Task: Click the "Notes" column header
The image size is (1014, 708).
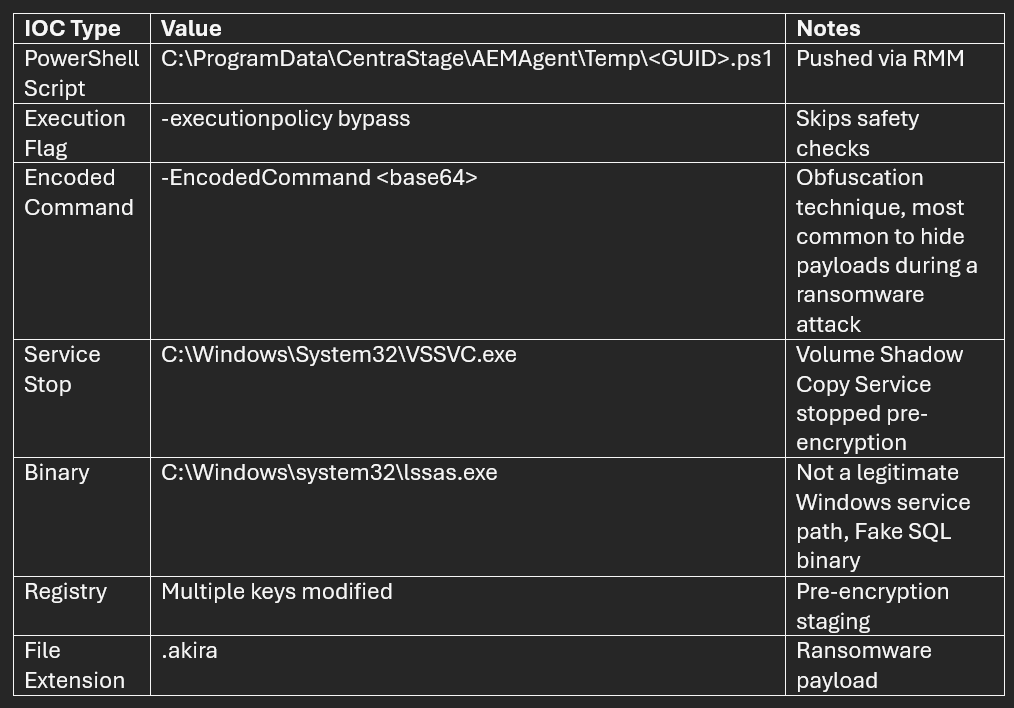Action: tap(828, 28)
